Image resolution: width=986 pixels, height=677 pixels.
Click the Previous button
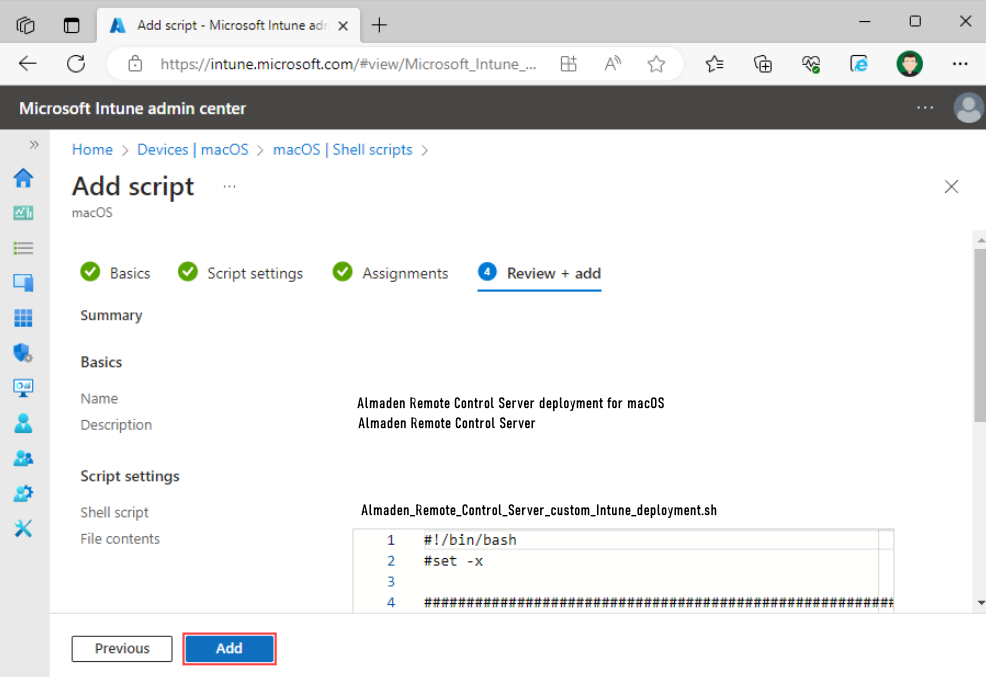[x=122, y=648]
